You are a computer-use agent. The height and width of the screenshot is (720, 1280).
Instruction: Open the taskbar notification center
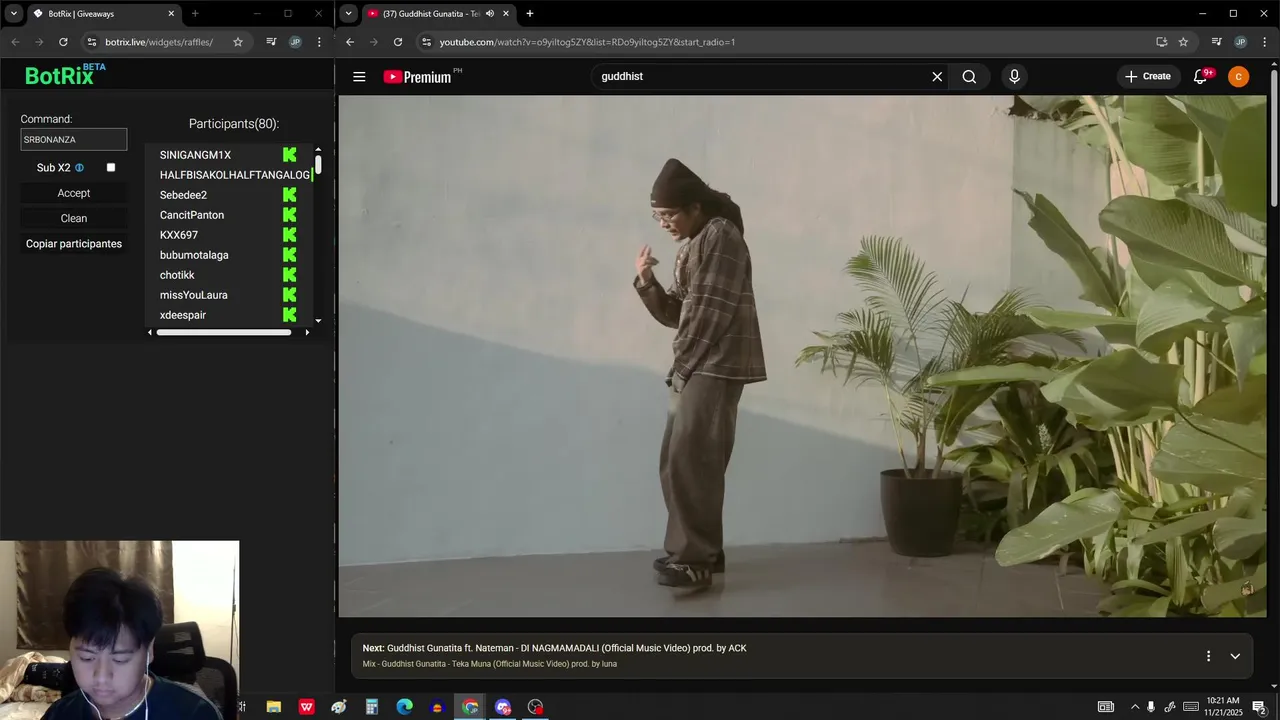pyautogui.click(x=1260, y=707)
